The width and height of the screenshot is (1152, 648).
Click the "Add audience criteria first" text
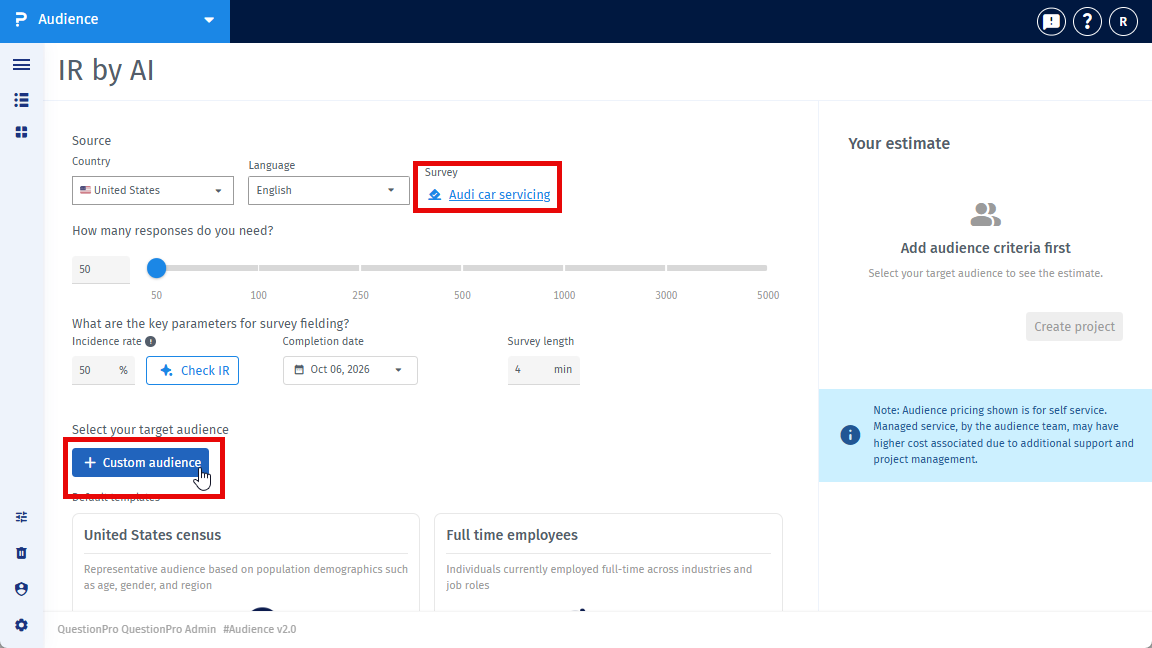coord(985,248)
